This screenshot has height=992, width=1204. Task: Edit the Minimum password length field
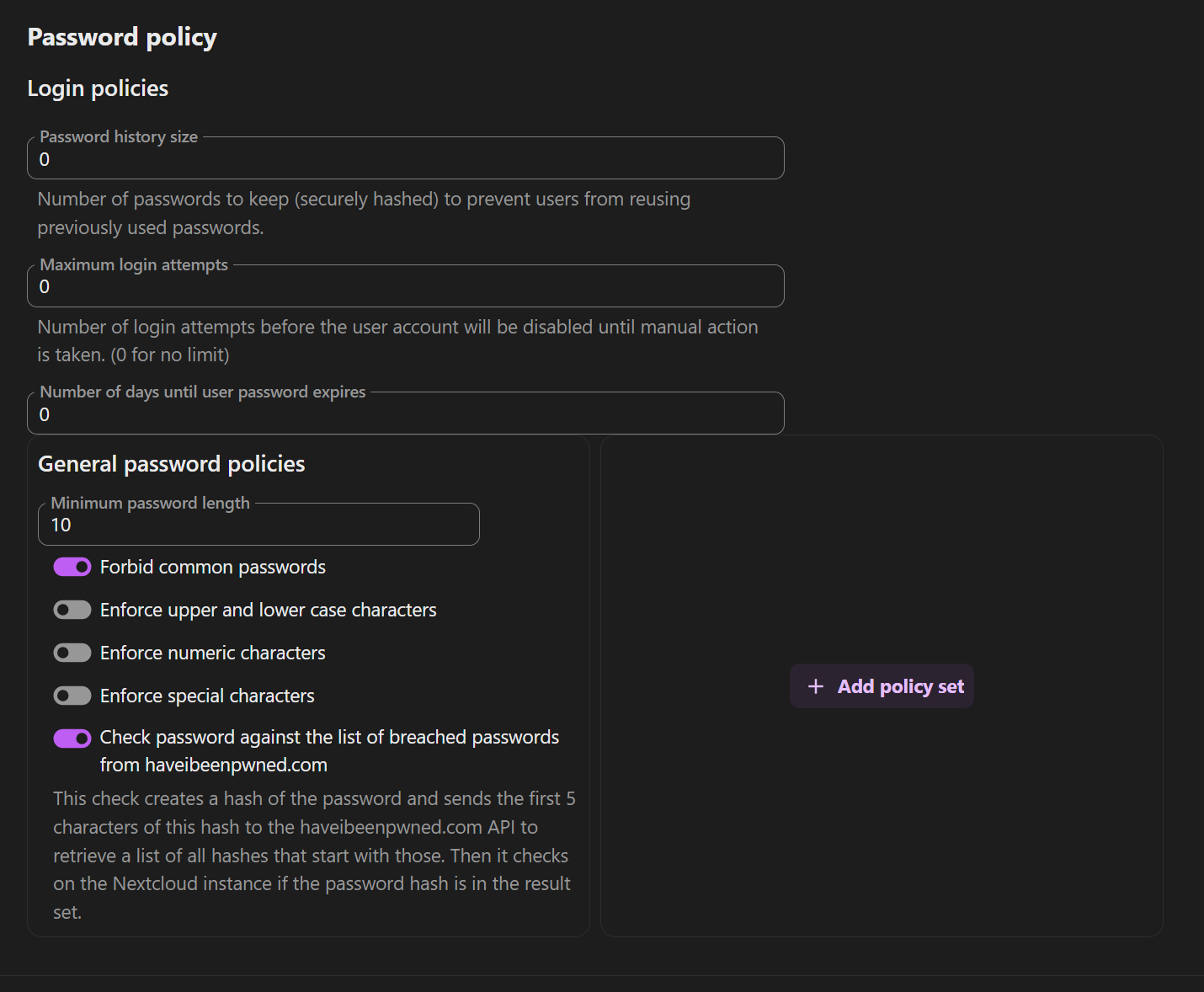258,525
